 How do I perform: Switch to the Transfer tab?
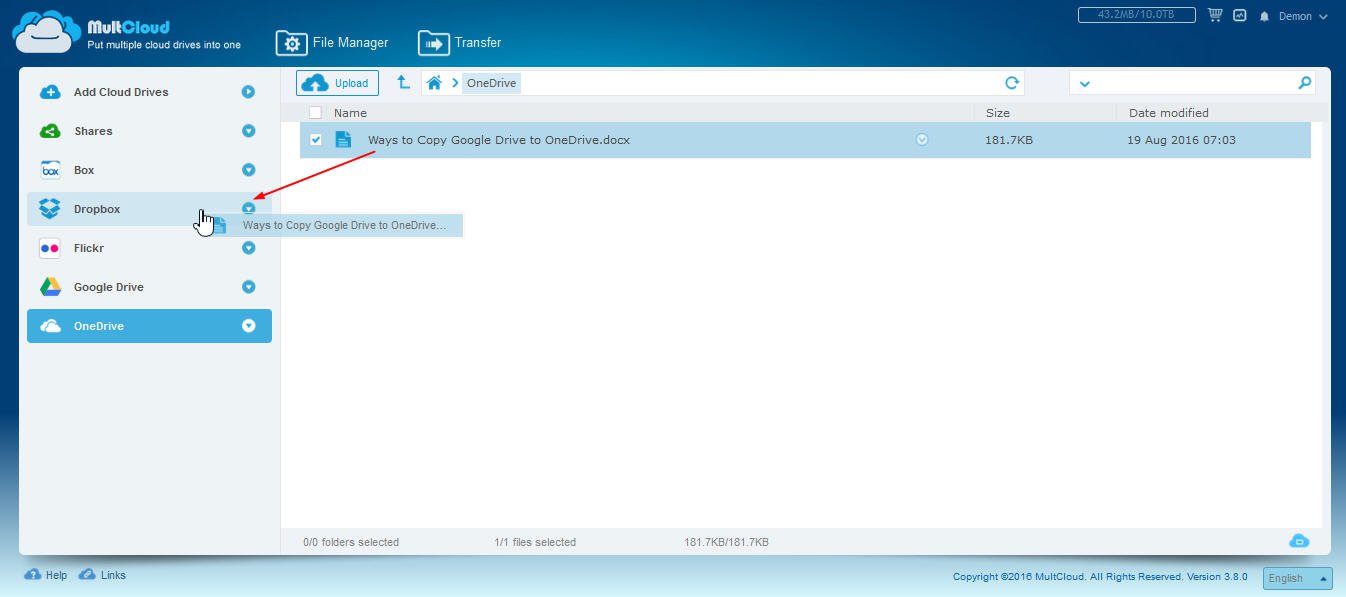[x=460, y=43]
